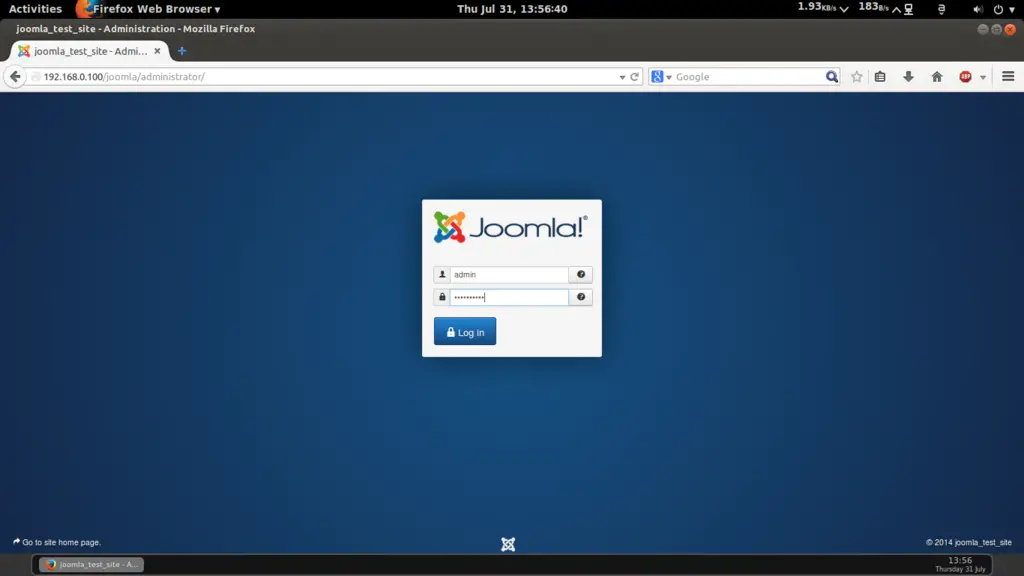Open a new tab with plus button
Image resolution: width=1024 pixels, height=576 pixels.
tap(182, 51)
